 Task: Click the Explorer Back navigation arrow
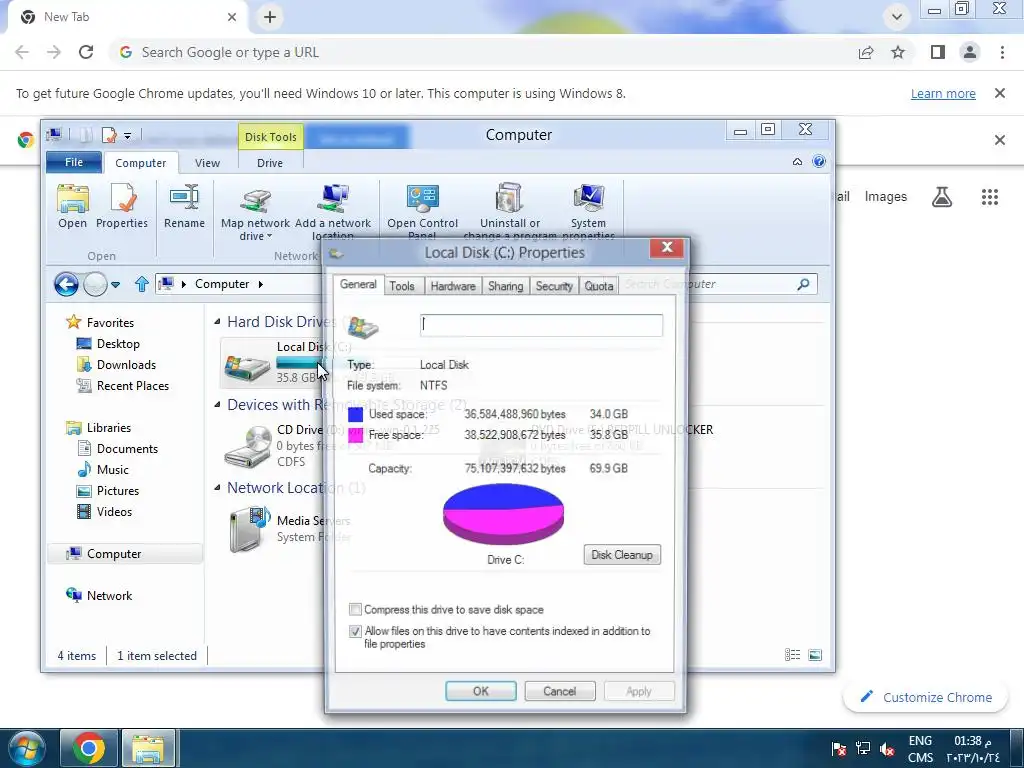[x=66, y=284]
